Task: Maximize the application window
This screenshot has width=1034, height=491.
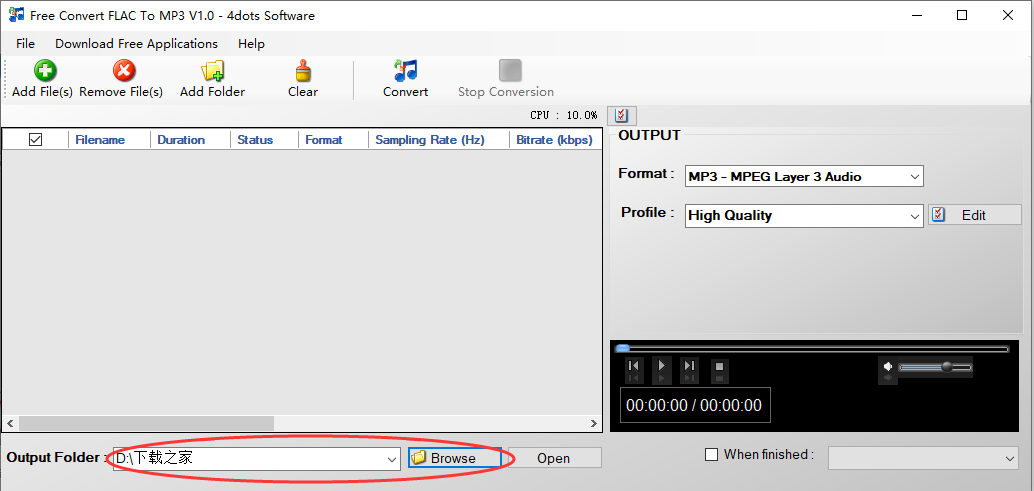Action: [962, 15]
